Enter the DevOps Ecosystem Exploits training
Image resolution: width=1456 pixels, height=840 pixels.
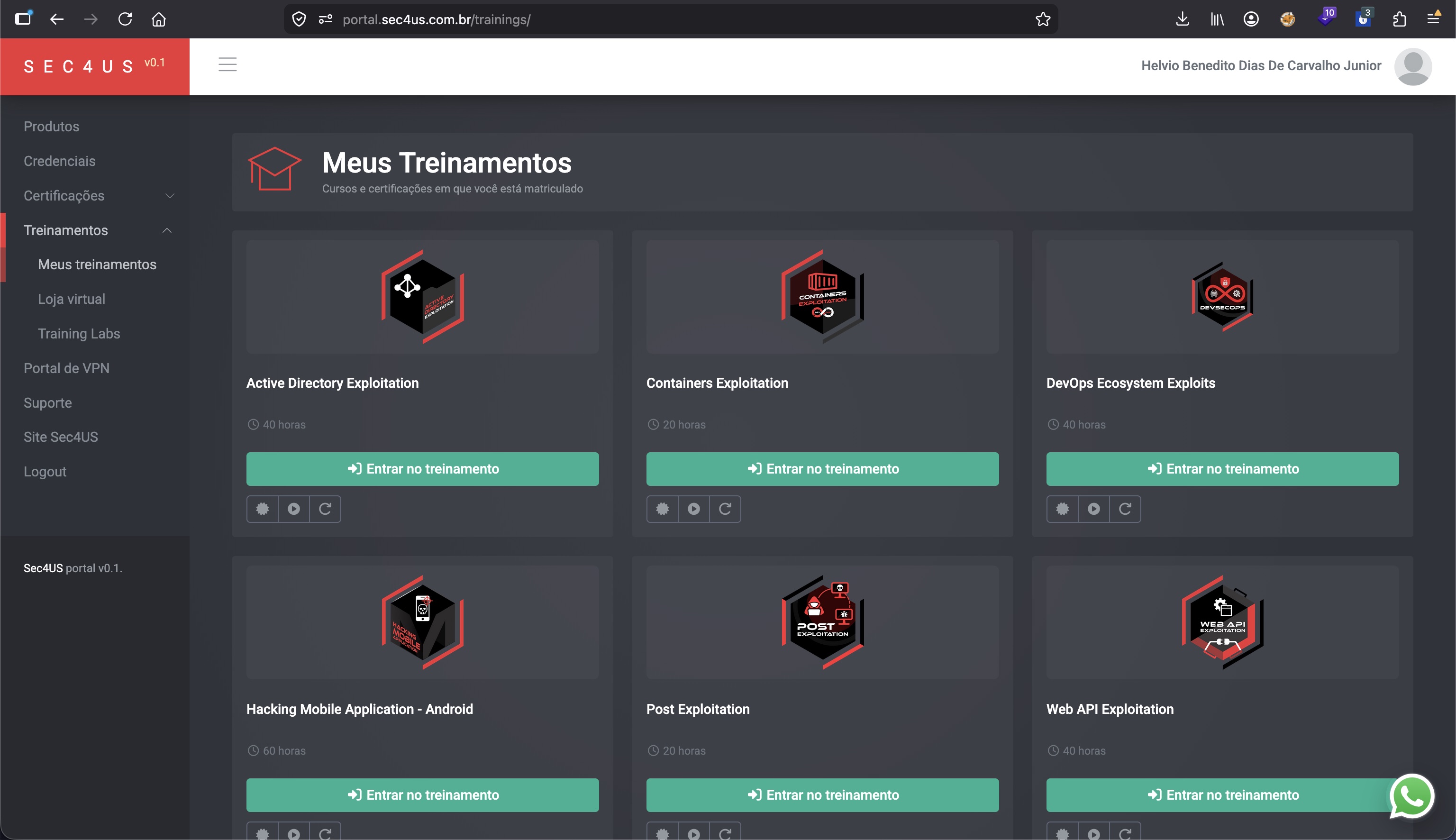pos(1222,469)
